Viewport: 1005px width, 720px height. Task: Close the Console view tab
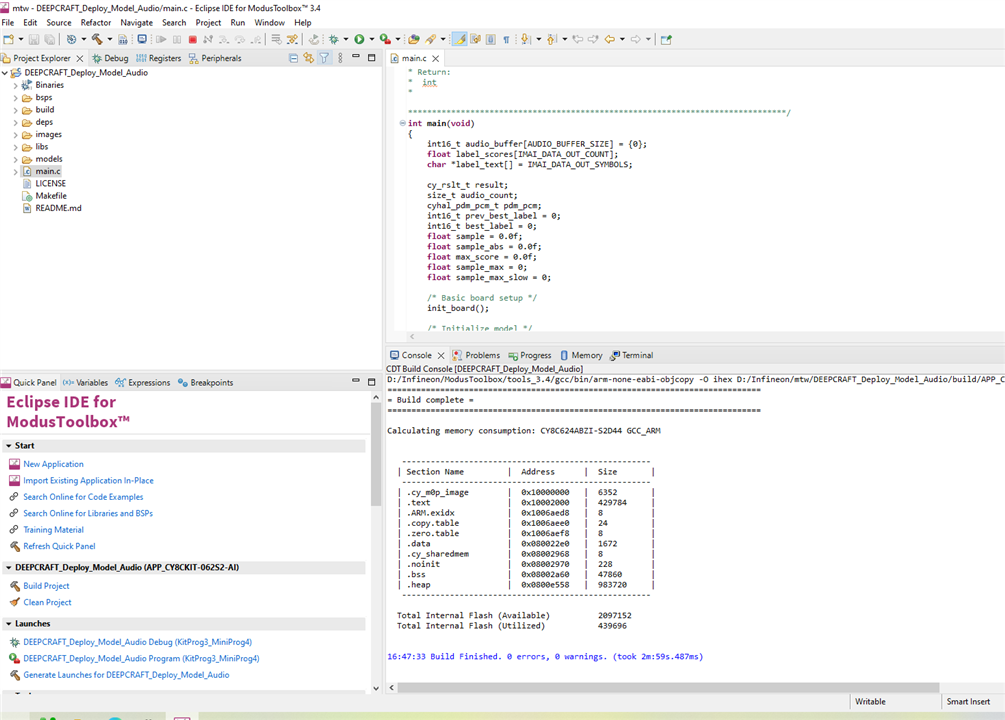point(441,355)
